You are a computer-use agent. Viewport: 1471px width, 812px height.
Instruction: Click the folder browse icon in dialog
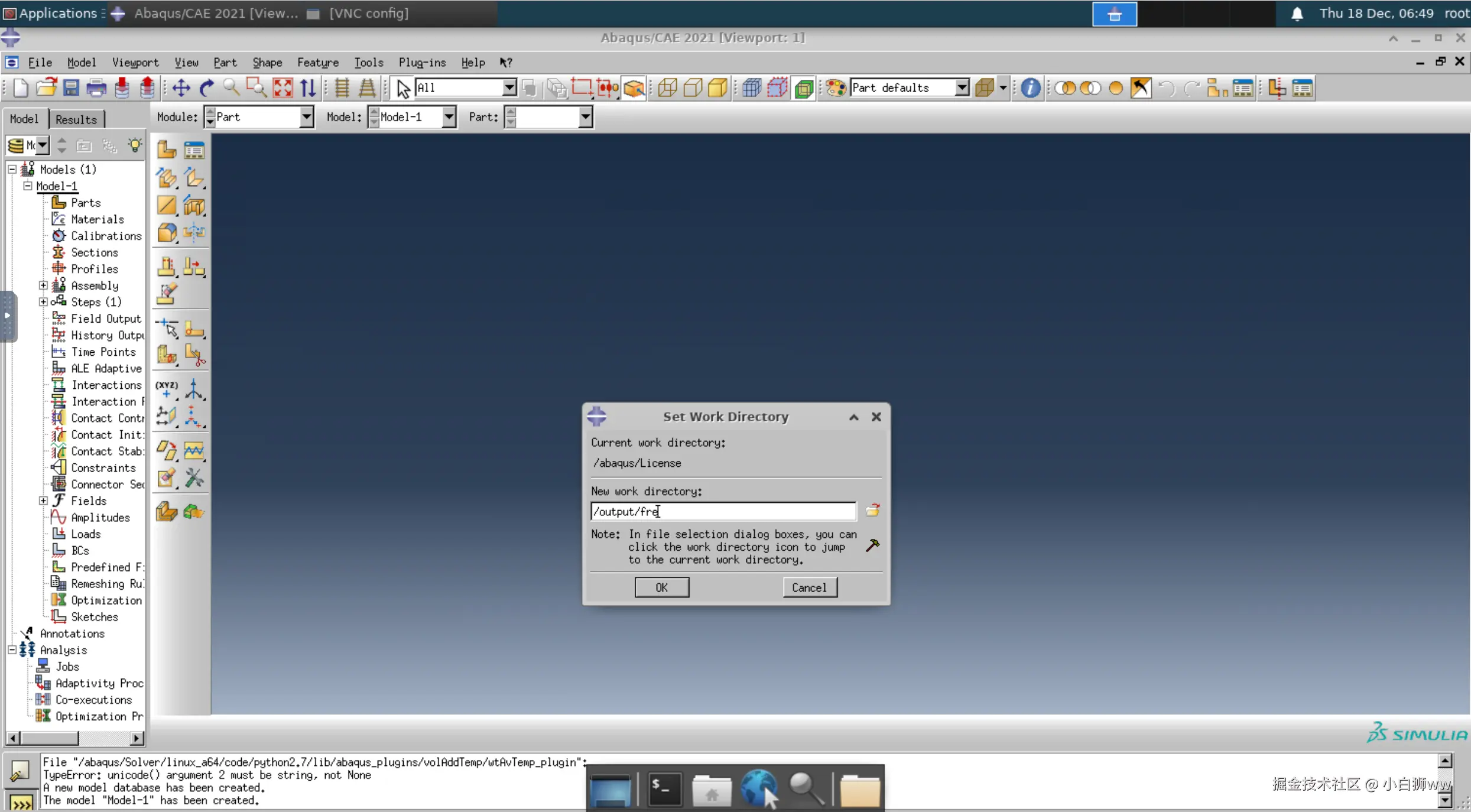click(x=872, y=510)
